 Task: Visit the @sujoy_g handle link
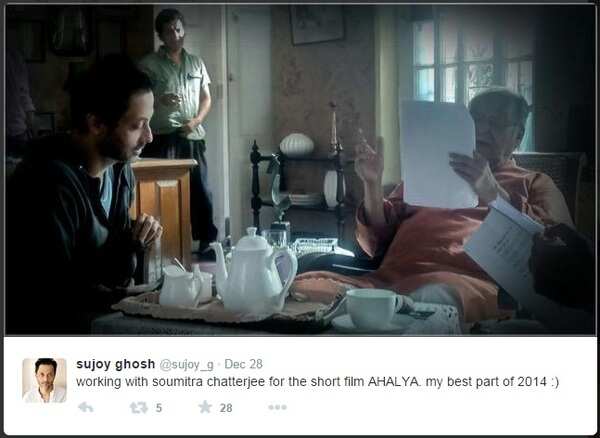tap(186, 365)
